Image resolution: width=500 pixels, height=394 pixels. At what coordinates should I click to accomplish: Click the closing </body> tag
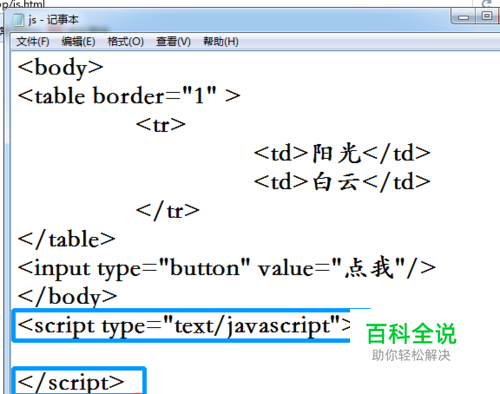click(67, 296)
